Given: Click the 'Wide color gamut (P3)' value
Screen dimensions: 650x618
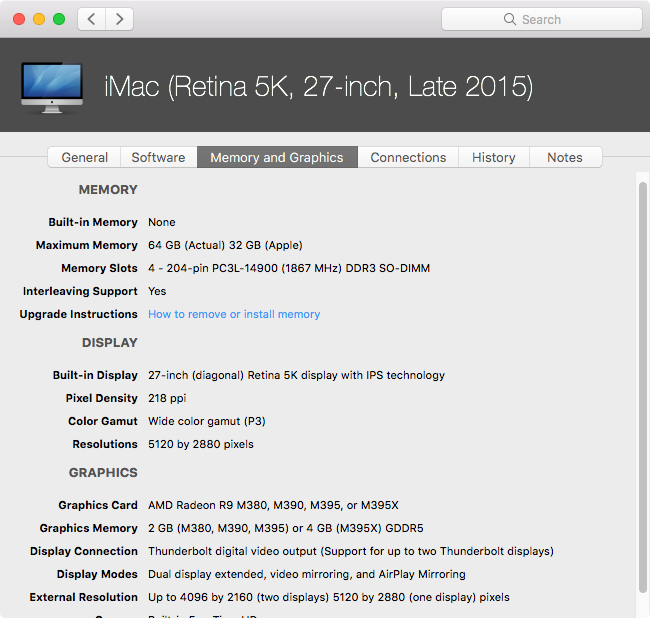Looking at the screenshot, I should pos(207,421).
